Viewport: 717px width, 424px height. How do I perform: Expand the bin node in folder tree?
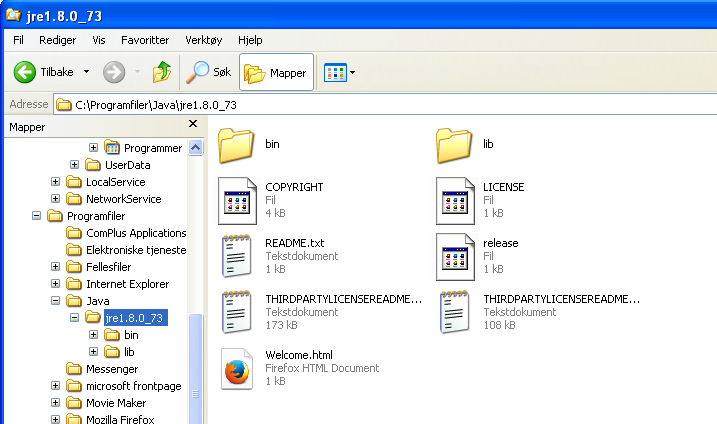[93, 334]
